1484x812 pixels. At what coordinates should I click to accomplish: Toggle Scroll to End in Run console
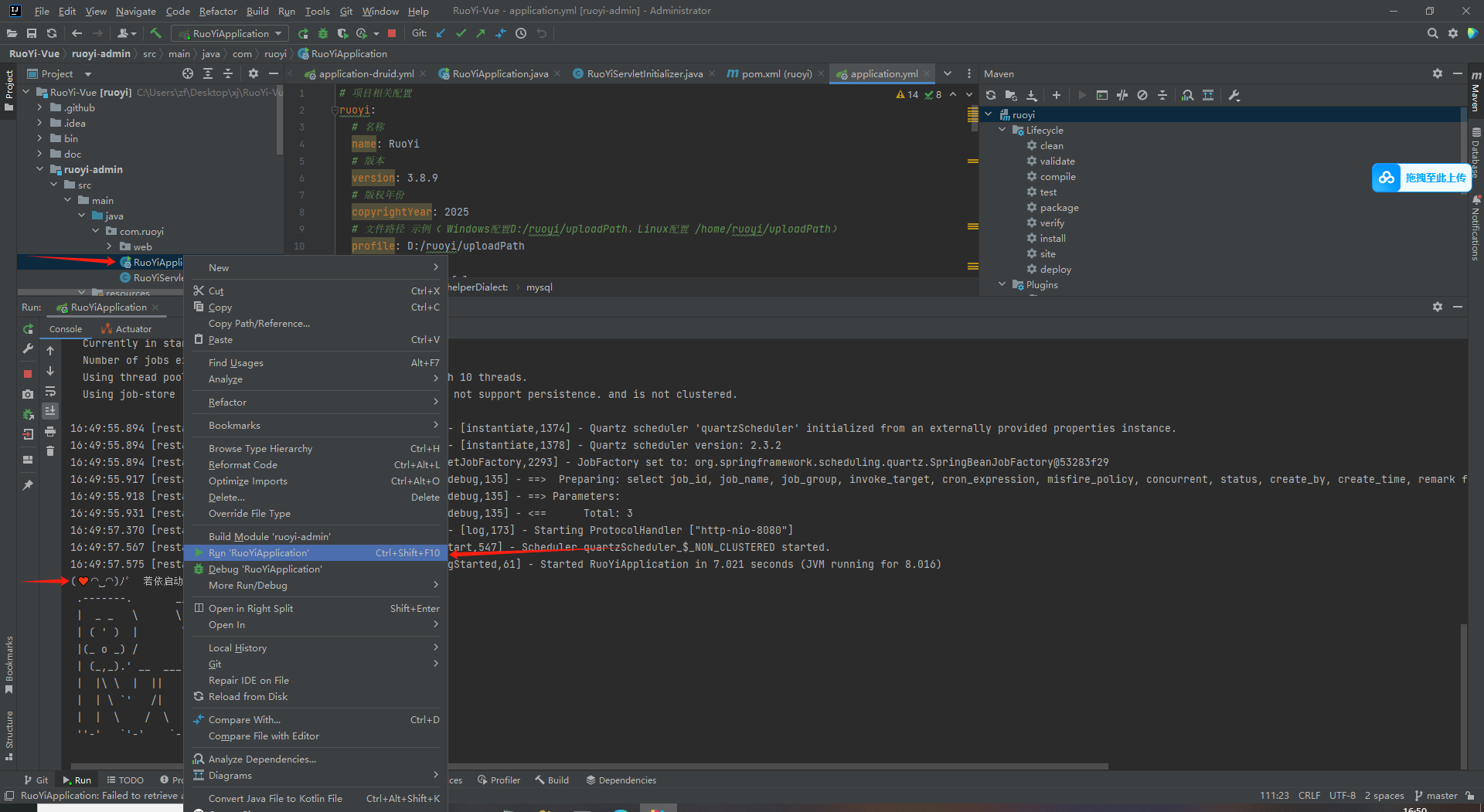50,411
